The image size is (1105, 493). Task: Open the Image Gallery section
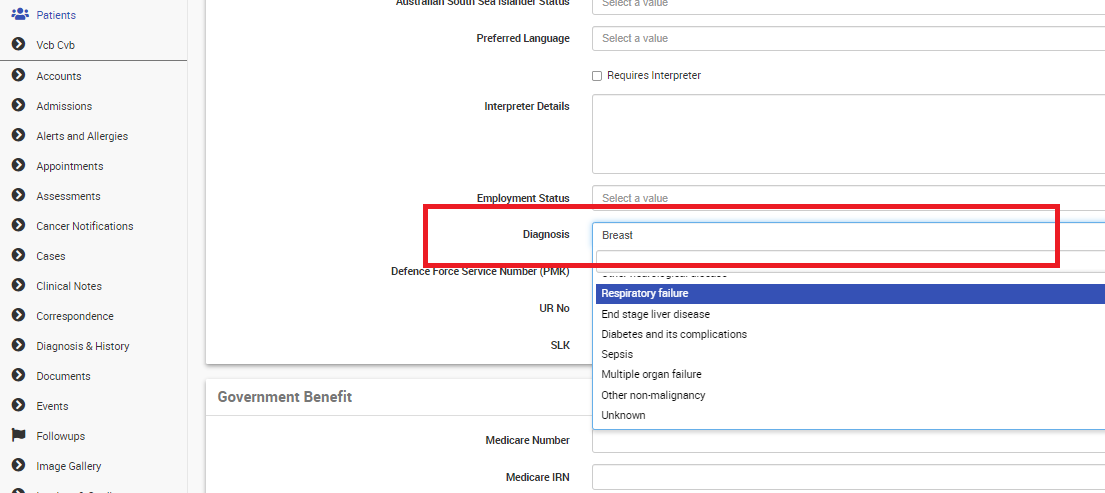(69, 466)
